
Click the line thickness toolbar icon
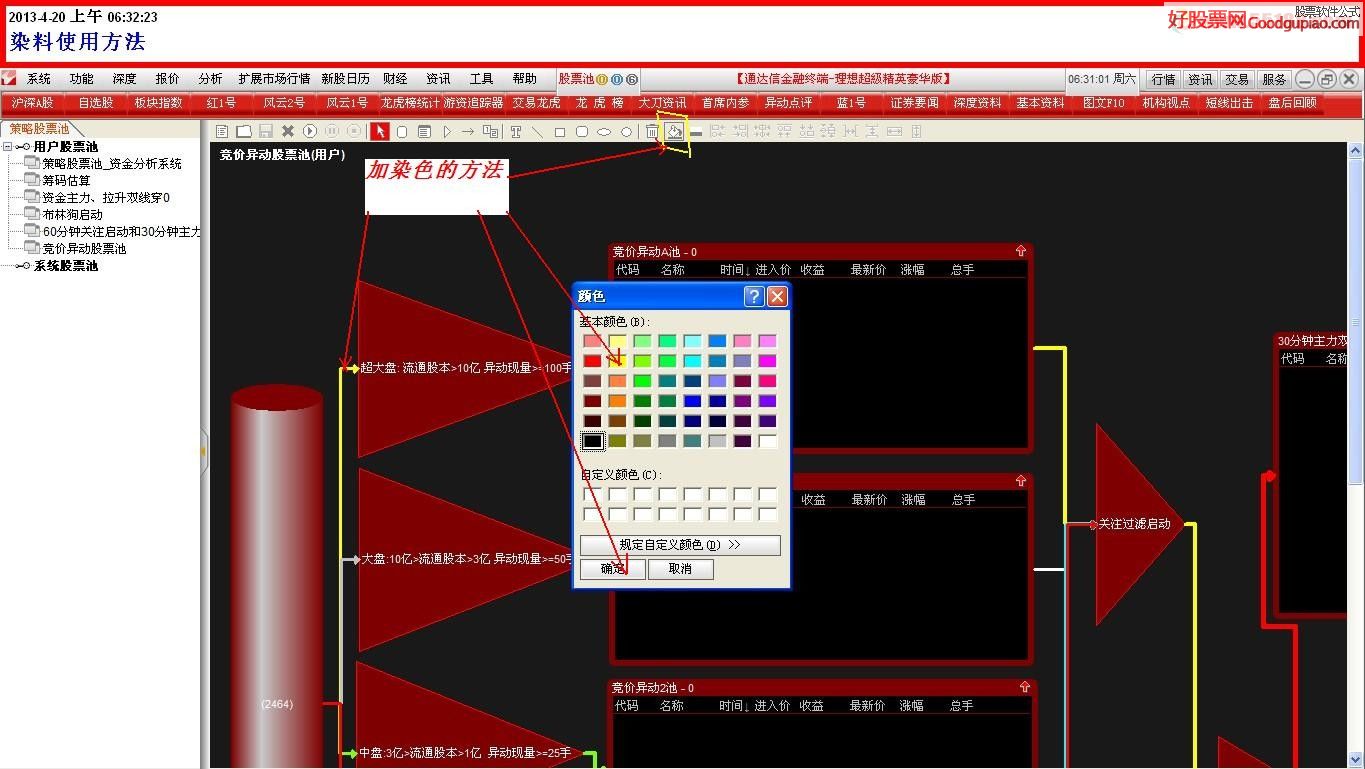tap(696, 131)
